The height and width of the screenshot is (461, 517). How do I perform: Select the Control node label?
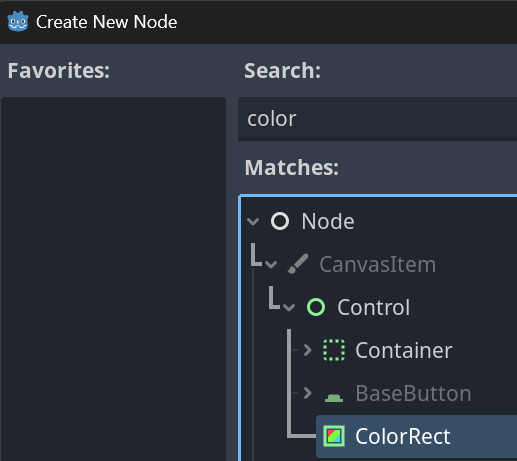pyautogui.click(x=373, y=307)
